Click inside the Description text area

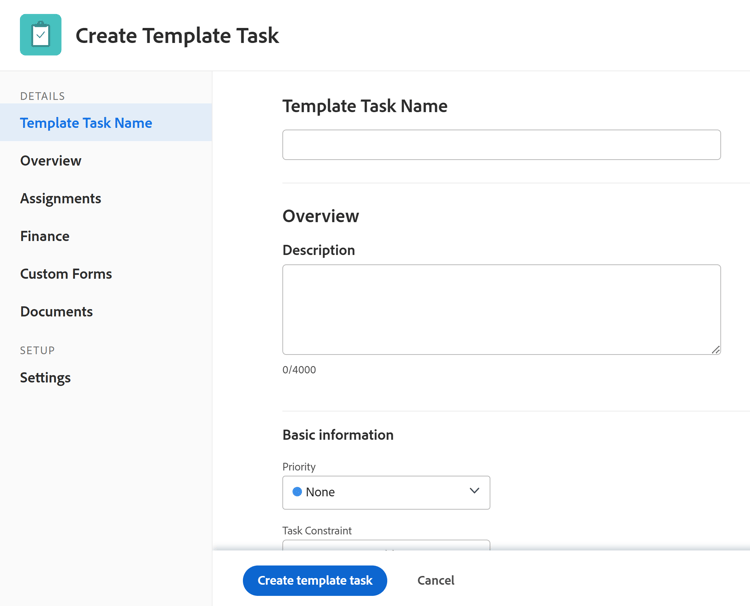501,309
